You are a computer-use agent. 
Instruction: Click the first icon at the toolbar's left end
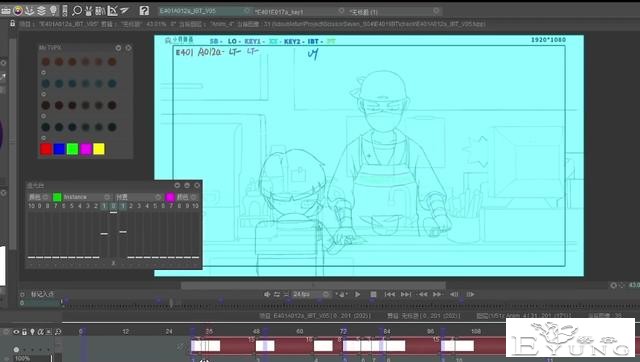6,11
